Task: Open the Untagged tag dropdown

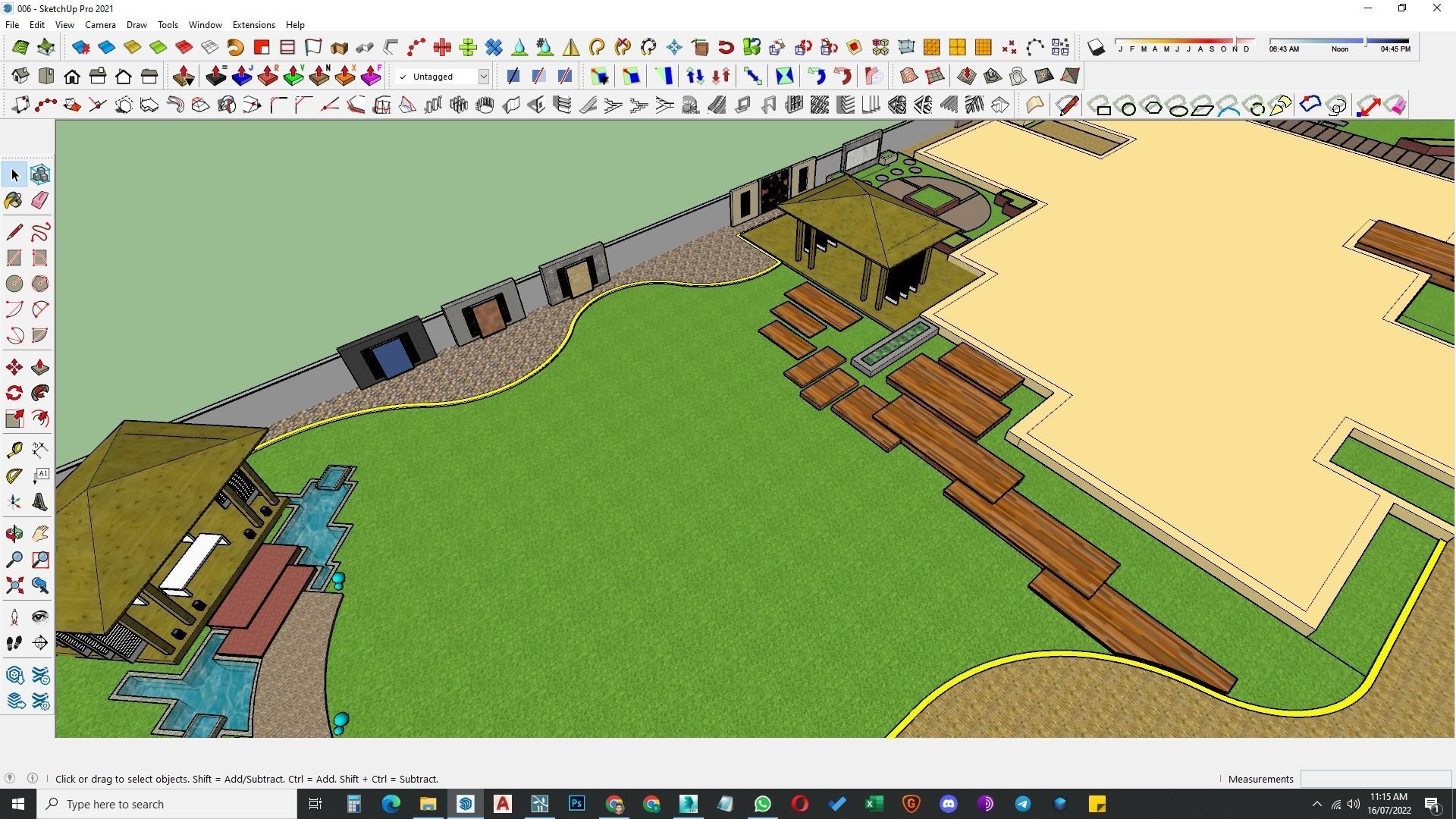Action: pos(483,77)
